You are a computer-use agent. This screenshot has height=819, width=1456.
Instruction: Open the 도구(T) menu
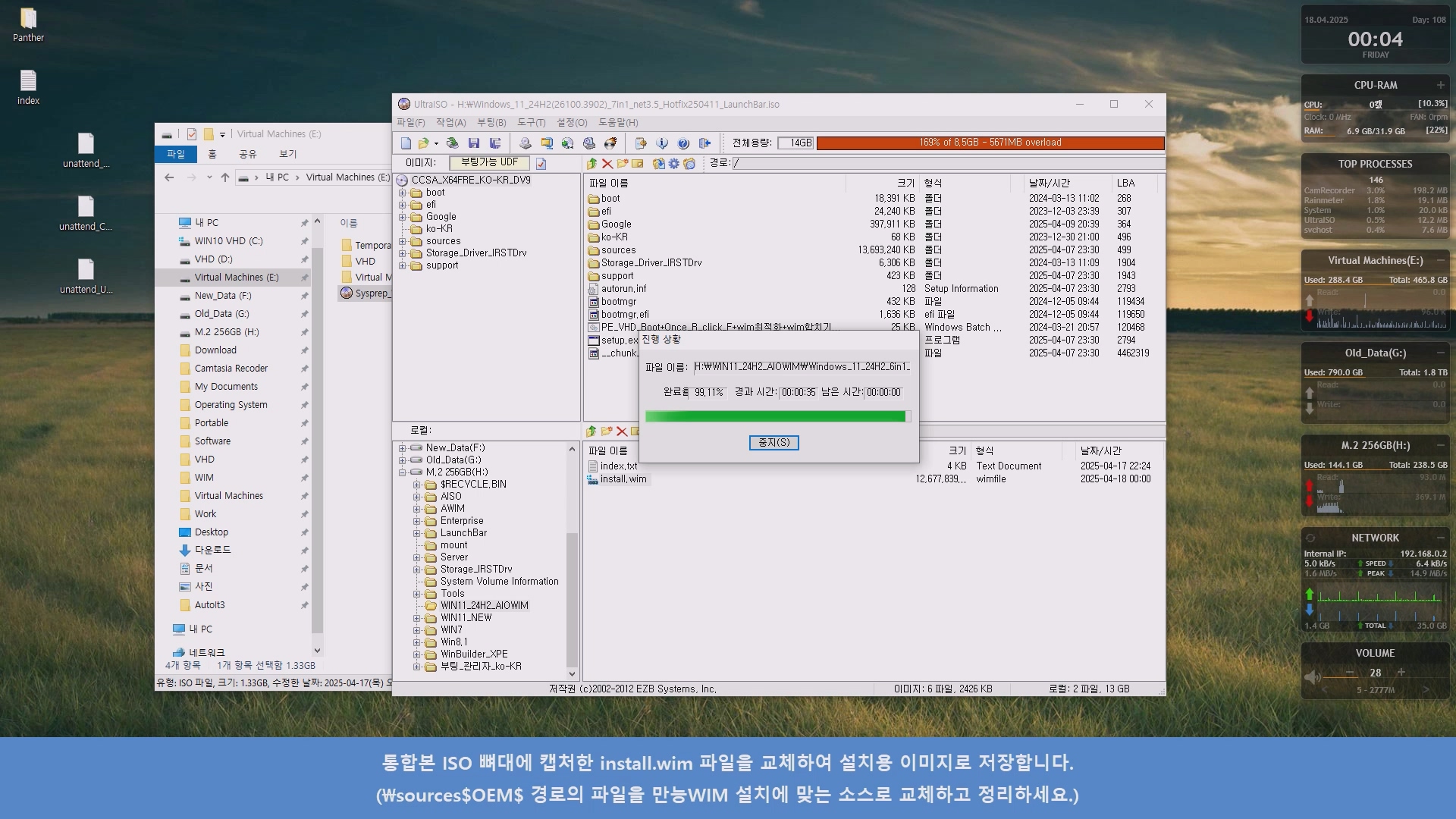pyautogui.click(x=531, y=123)
